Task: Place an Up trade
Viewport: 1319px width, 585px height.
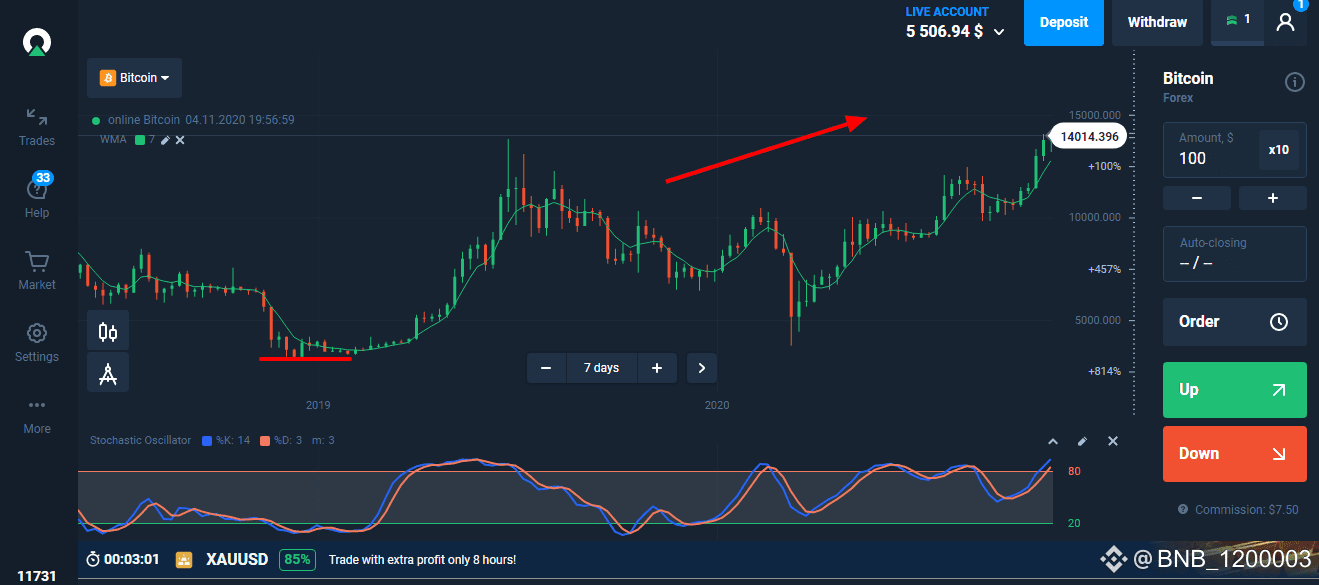Action: tap(1235, 390)
